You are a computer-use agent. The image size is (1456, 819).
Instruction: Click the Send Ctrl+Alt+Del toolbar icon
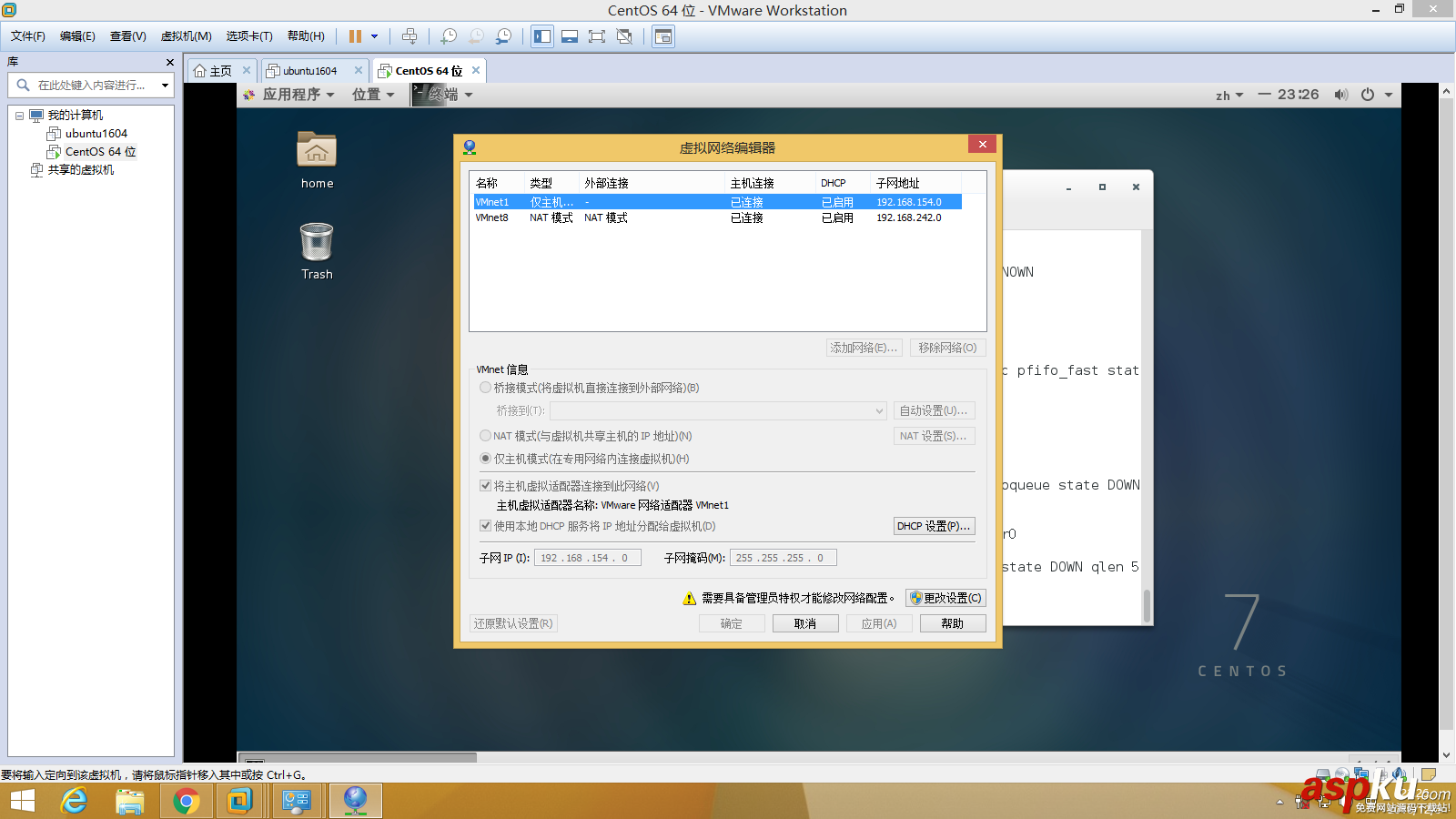tap(409, 36)
